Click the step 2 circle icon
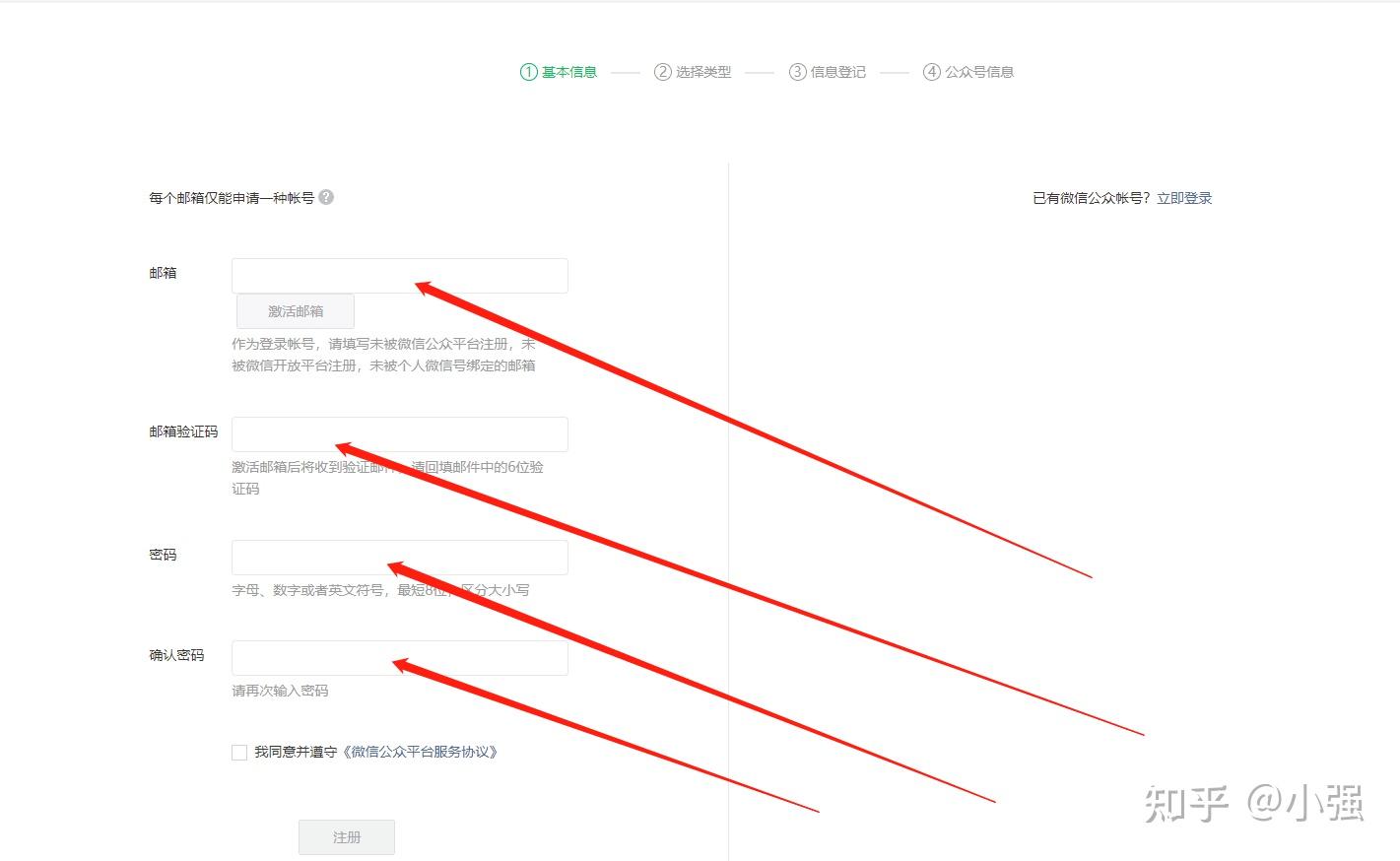1400x861 pixels. pos(663,72)
